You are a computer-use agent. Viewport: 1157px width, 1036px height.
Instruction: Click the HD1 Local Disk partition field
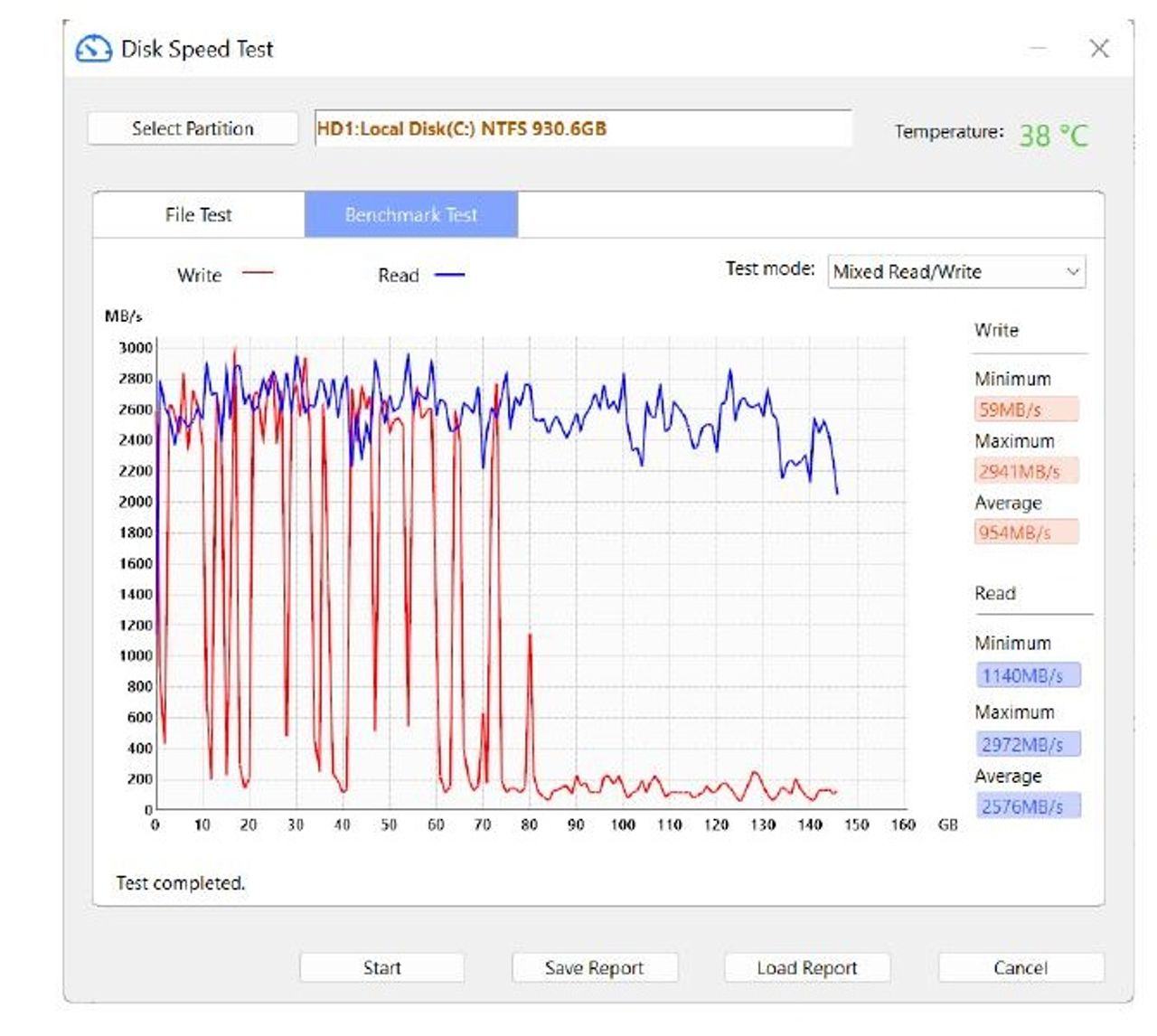[x=583, y=128]
